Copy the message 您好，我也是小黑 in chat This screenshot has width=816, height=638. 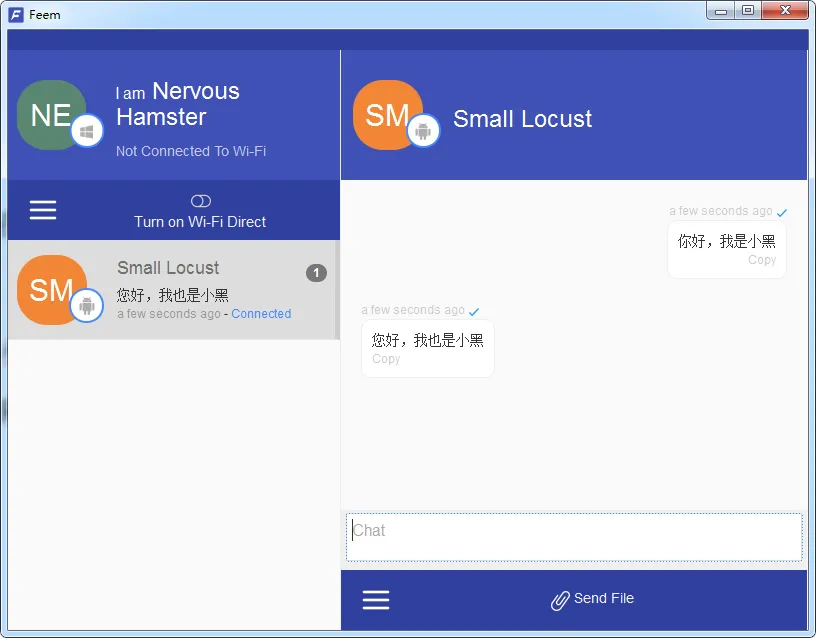tap(386, 359)
